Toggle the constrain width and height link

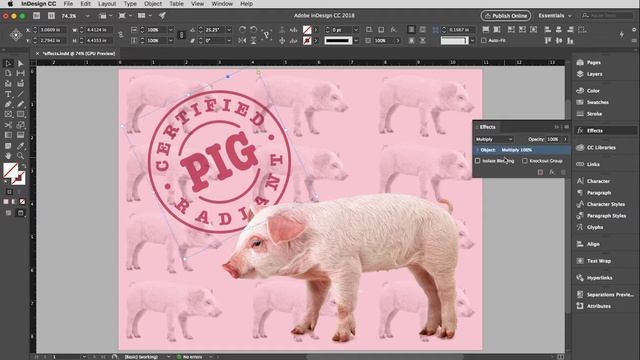(x=121, y=35)
